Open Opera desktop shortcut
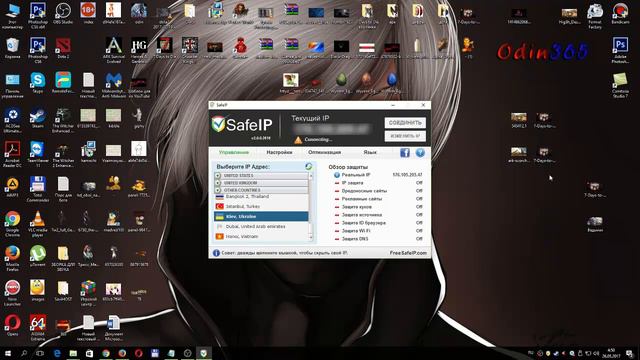Viewport: 640px width, 360px height. pos(12,325)
